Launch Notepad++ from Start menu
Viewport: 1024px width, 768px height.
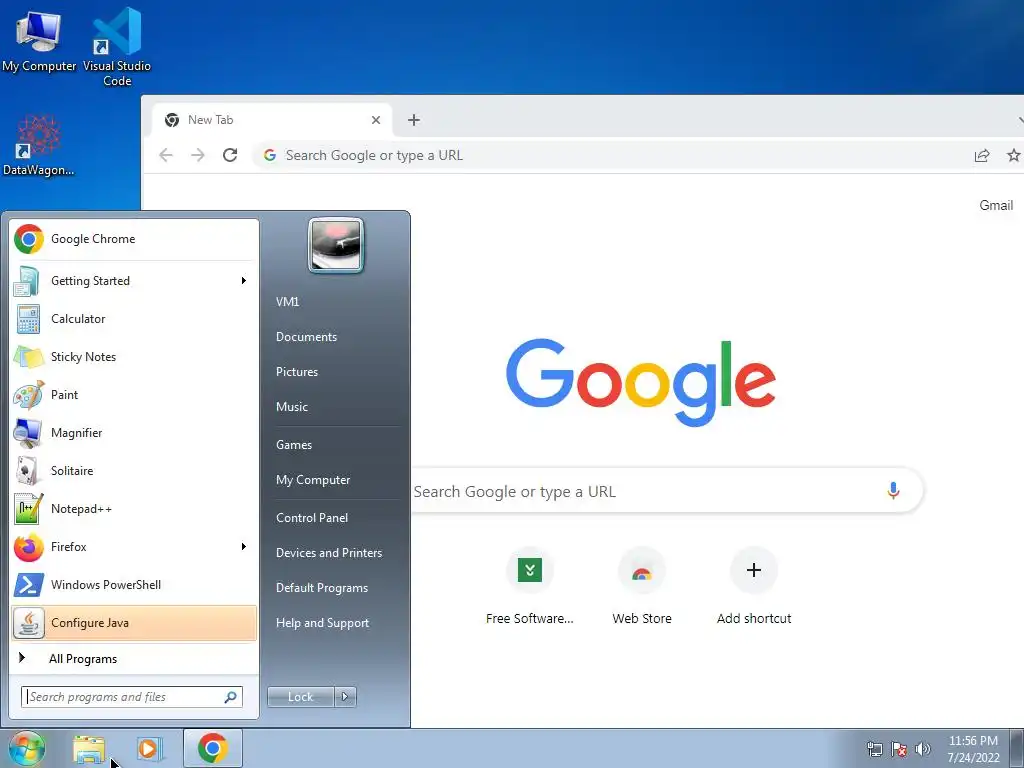(134, 509)
